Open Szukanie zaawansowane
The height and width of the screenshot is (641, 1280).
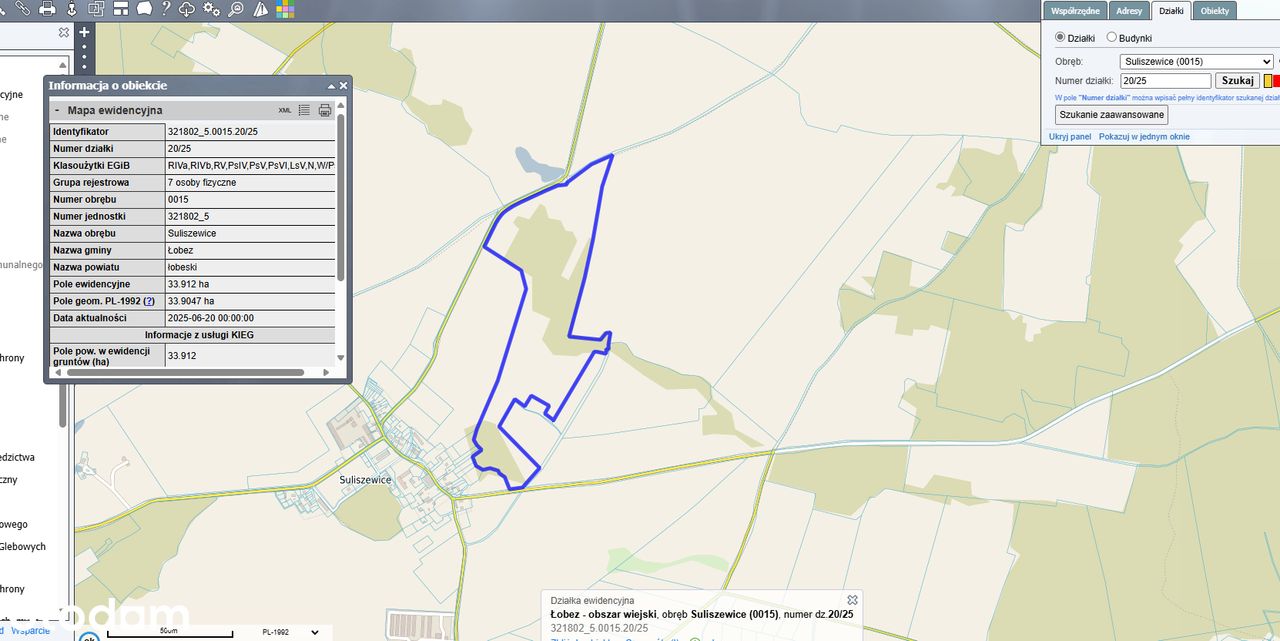1111,115
